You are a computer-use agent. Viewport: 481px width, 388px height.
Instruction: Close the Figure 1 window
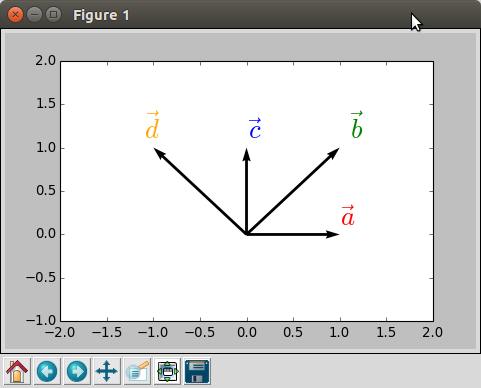coord(15,15)
